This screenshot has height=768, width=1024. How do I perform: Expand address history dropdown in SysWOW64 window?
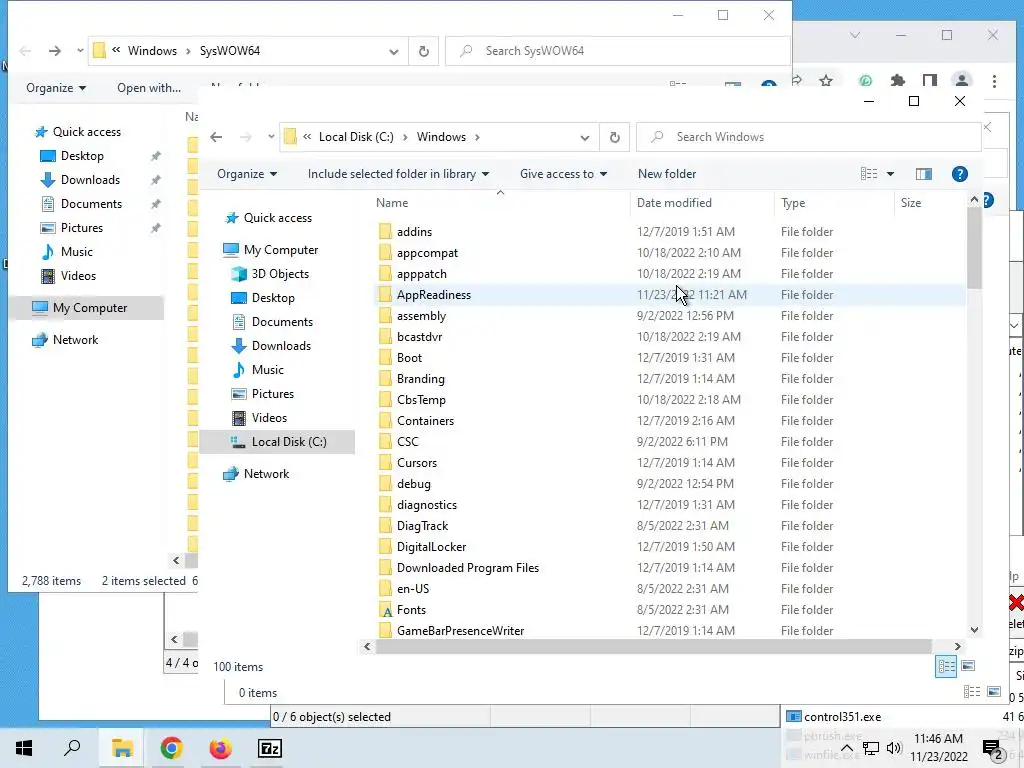coord(394,51)
